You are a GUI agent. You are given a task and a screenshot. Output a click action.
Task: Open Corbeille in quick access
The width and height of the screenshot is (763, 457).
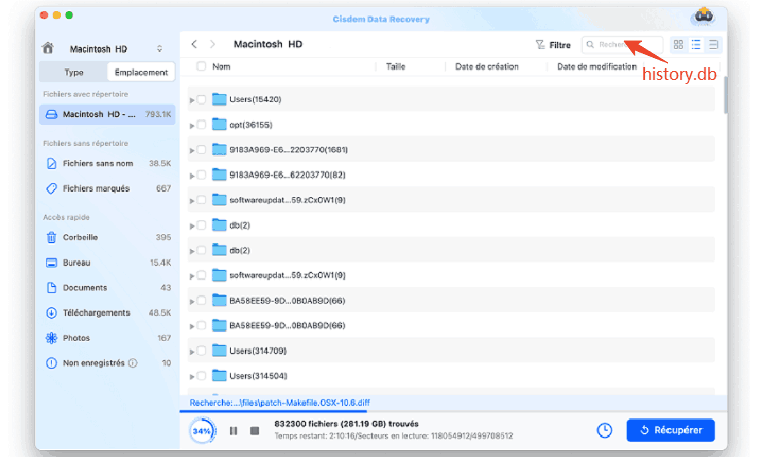107,238
